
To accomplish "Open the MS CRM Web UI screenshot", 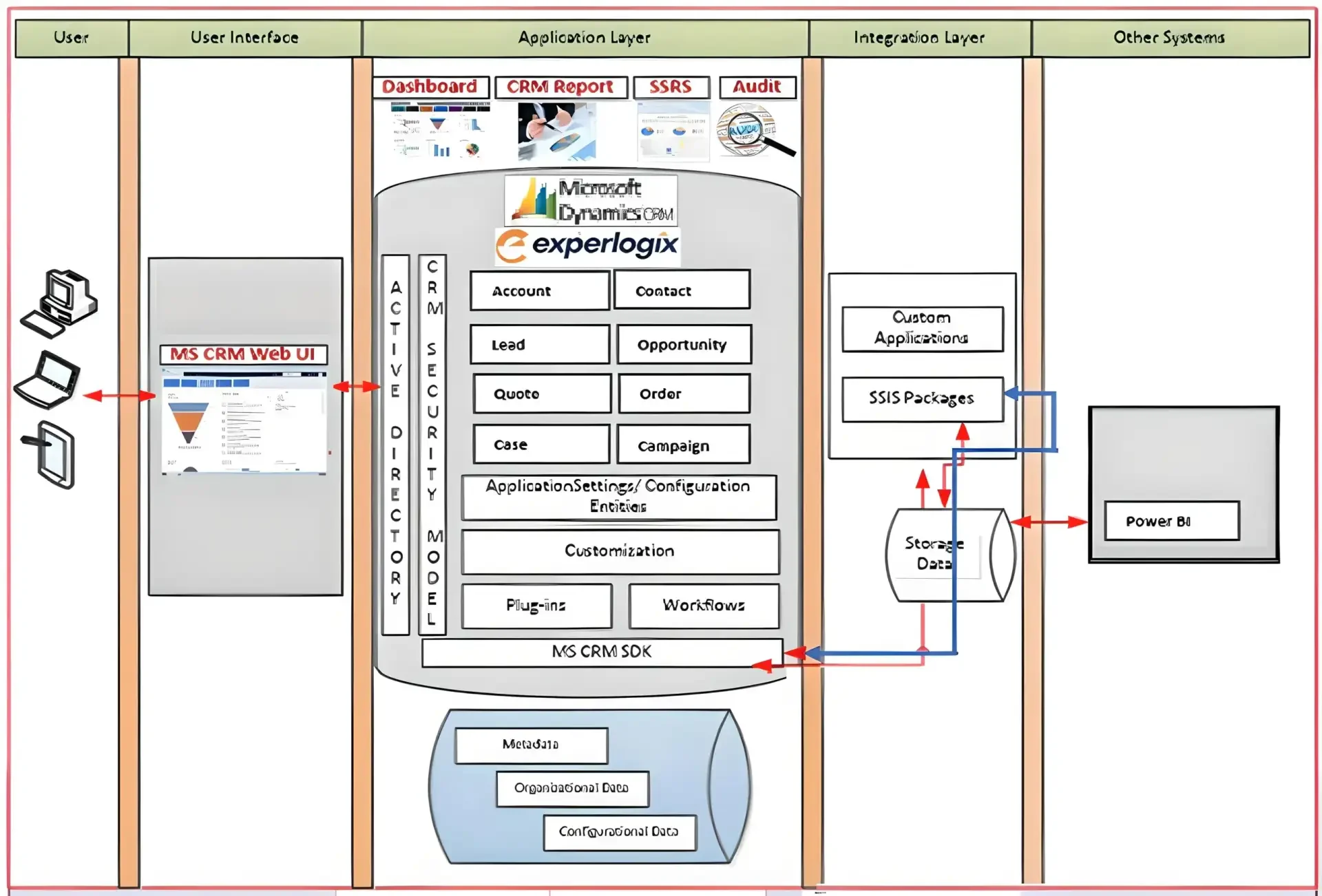I will coord(244,421).
